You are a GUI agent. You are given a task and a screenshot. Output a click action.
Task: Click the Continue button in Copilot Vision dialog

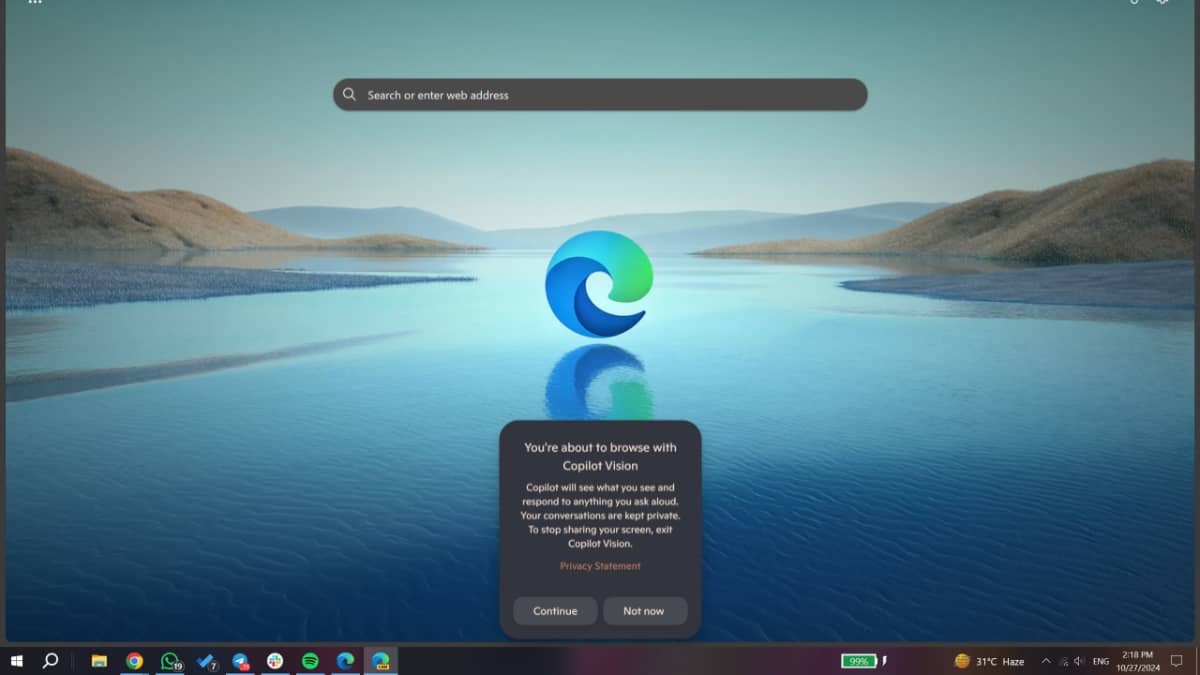coord(555,611)
